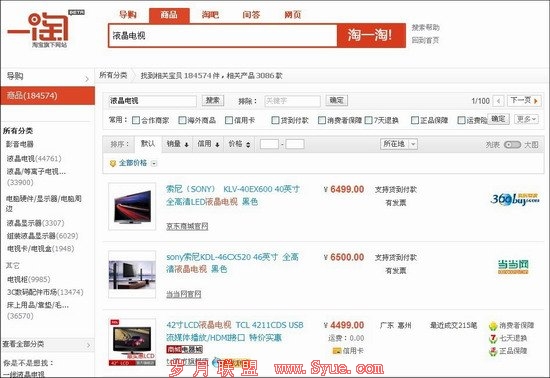This screenshot has height=378, width=550.
Task: Go to previous results page arrow
Action: coord(498,101)
